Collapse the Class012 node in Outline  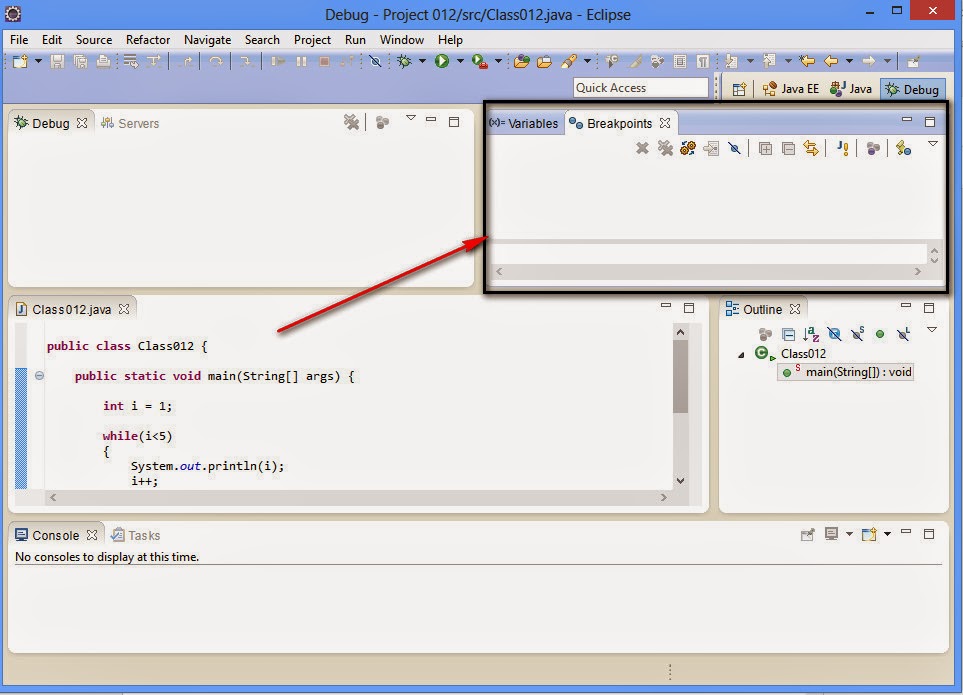pyautogui.click(x=740, y=353)
